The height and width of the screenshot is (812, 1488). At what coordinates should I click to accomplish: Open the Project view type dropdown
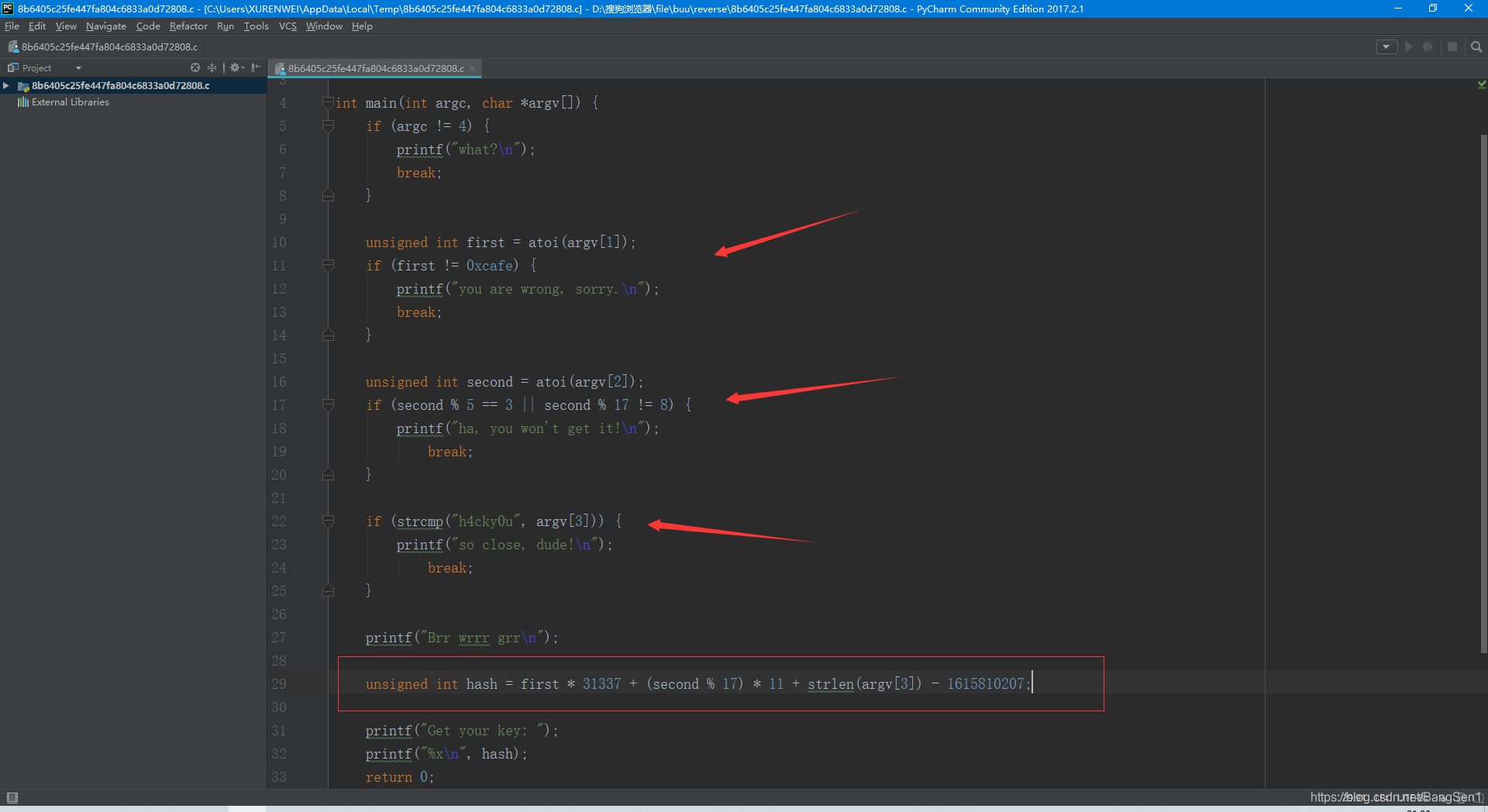click(x=78, y=68)
